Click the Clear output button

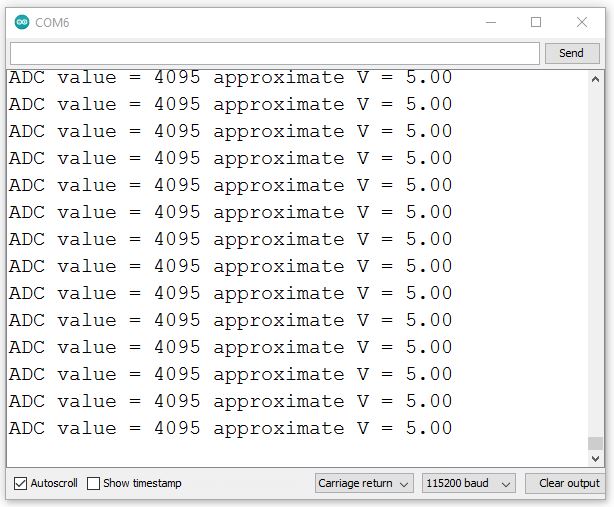[568, 484]
